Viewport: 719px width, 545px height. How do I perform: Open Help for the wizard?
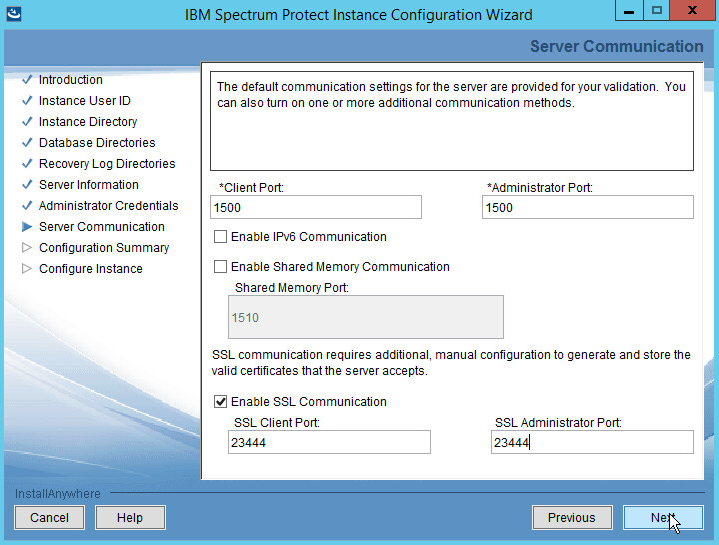click(130, 518)
